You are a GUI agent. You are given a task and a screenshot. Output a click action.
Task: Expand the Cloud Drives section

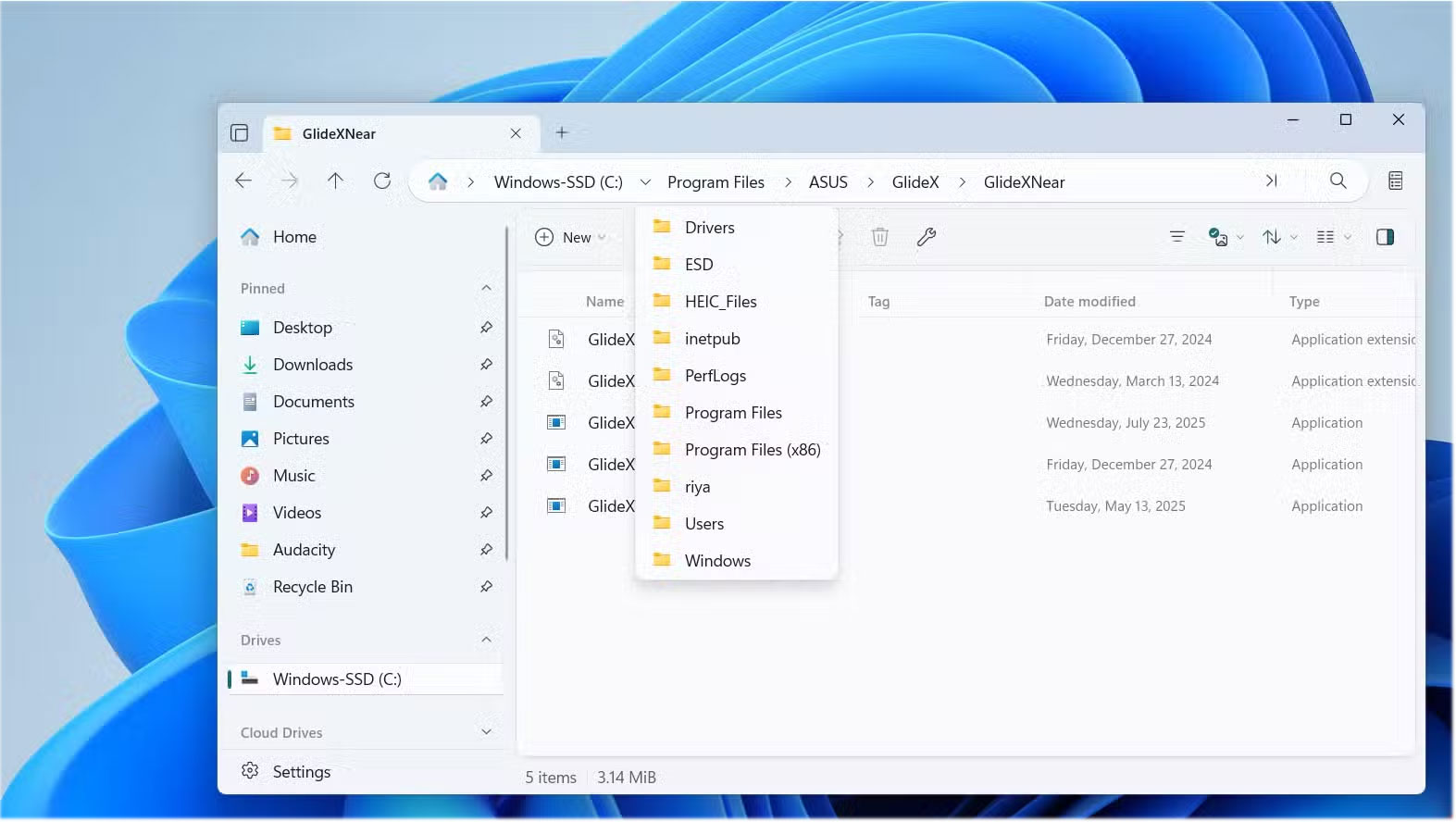(486, 732)
